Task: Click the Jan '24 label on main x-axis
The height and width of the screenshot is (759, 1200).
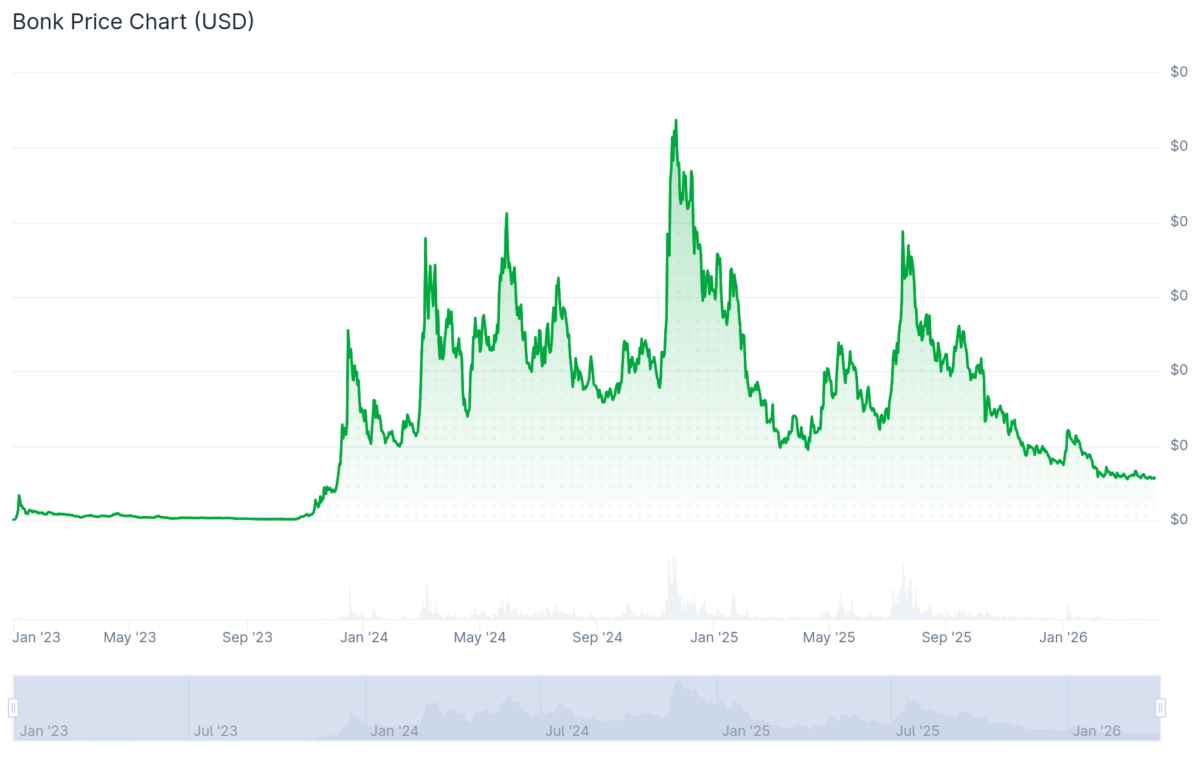Action: pyautogui.click(x=364, y=637)
